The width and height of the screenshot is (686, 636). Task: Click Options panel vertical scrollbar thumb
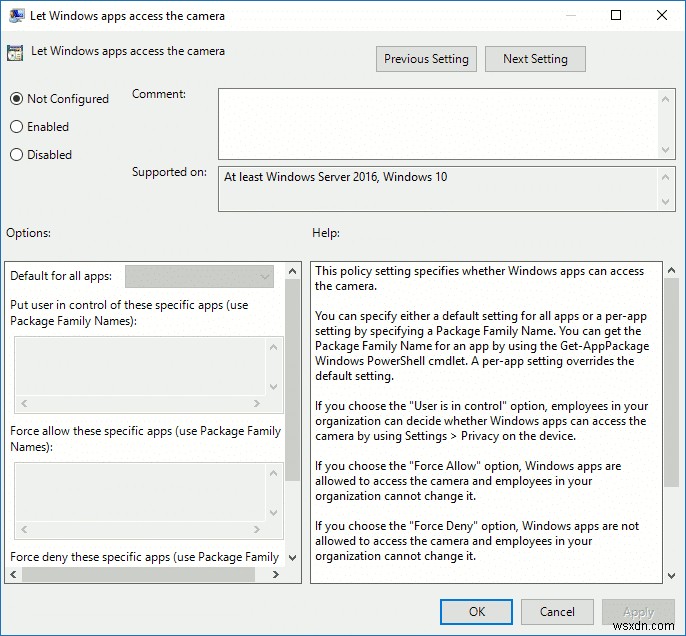tap(293, 380)
